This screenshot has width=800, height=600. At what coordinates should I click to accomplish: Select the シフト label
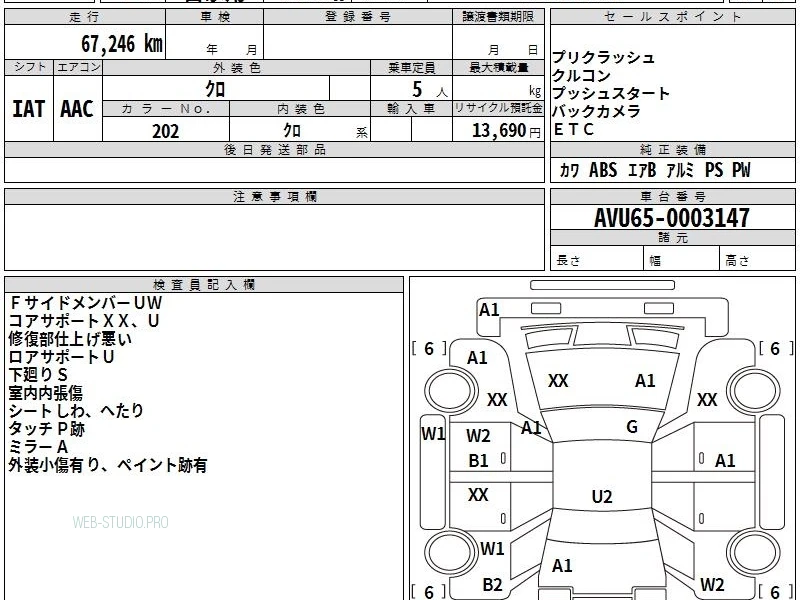pyautogui.click(x=30, y=67)
